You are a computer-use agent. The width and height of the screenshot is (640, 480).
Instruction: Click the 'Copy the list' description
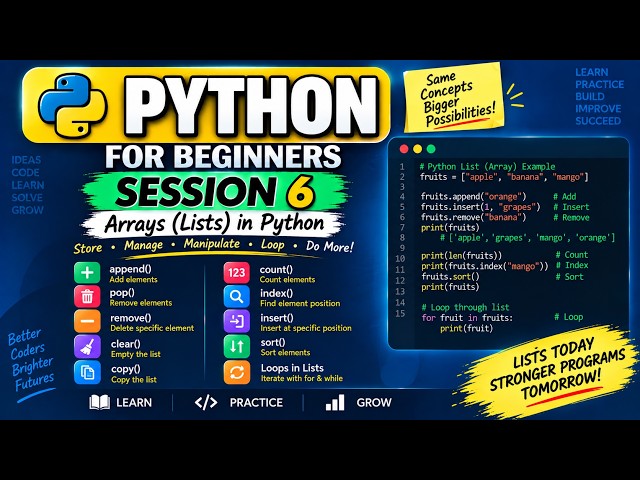click(134, 380)
